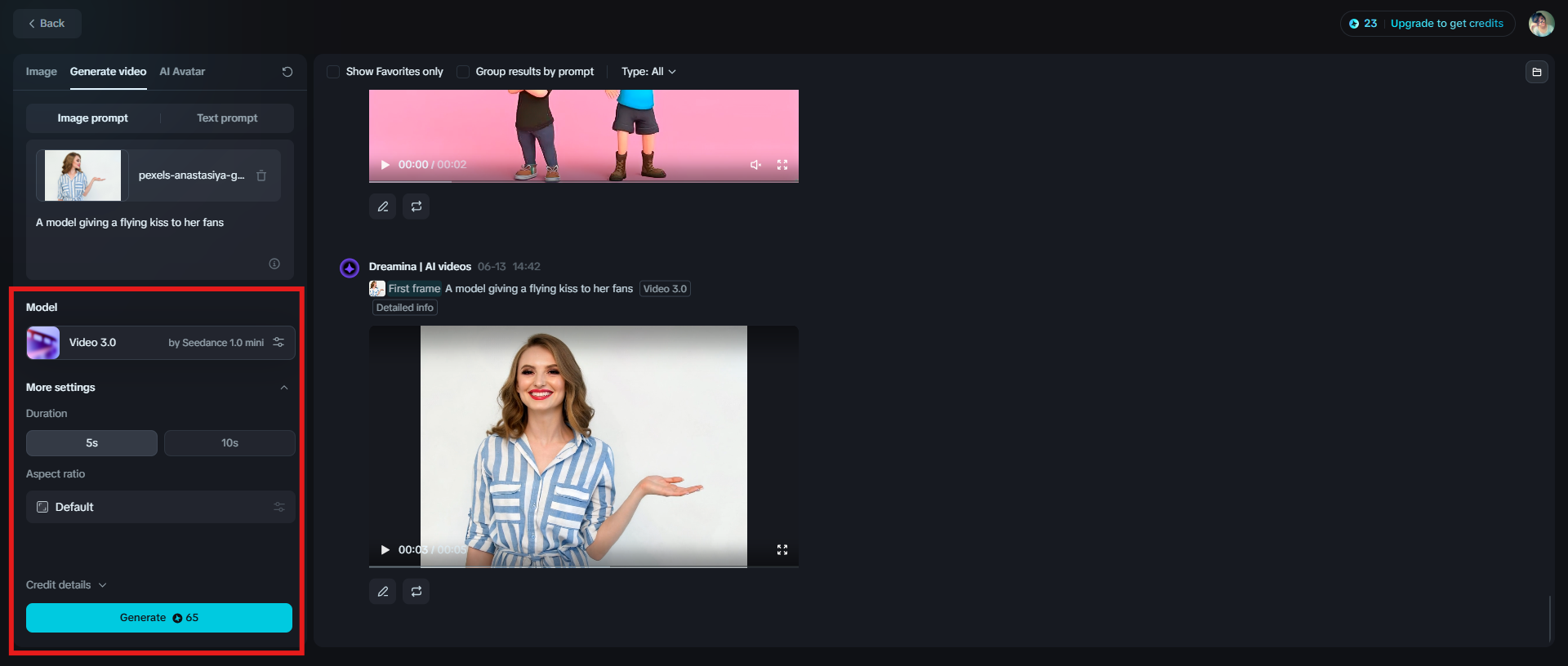The width and height of the screenshot is (1568, 666).
Task: Click the info icon in prompt box
Action: pyautogui.click(x=274, y=264)
